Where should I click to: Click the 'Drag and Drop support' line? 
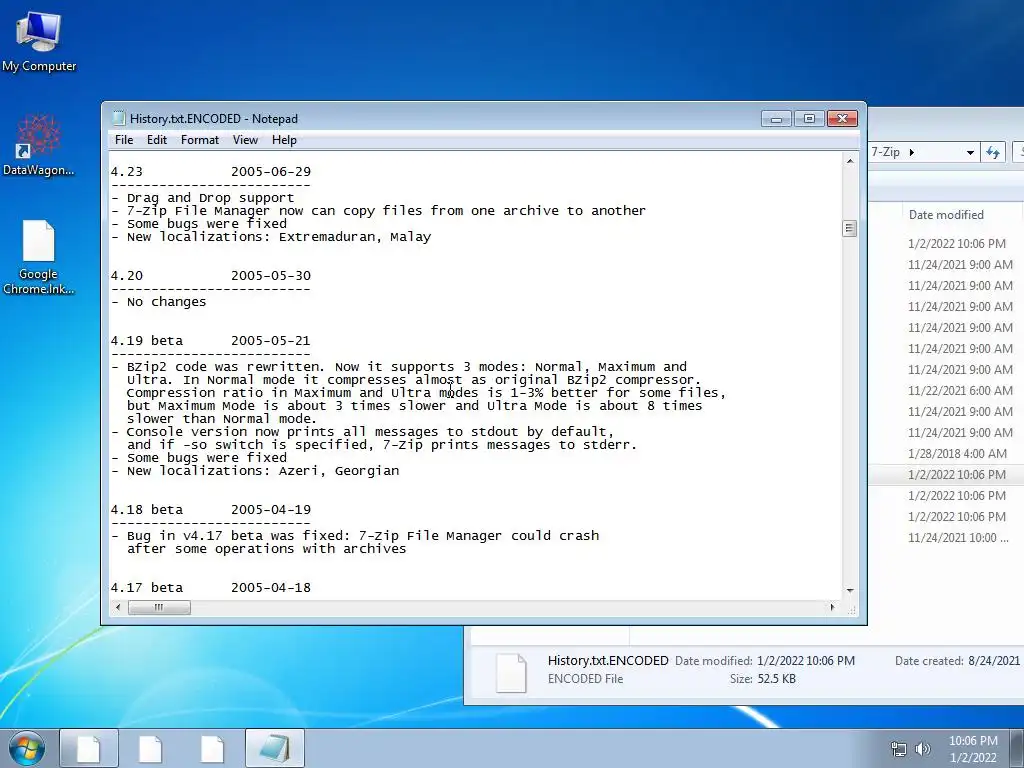tap(202, 198)
